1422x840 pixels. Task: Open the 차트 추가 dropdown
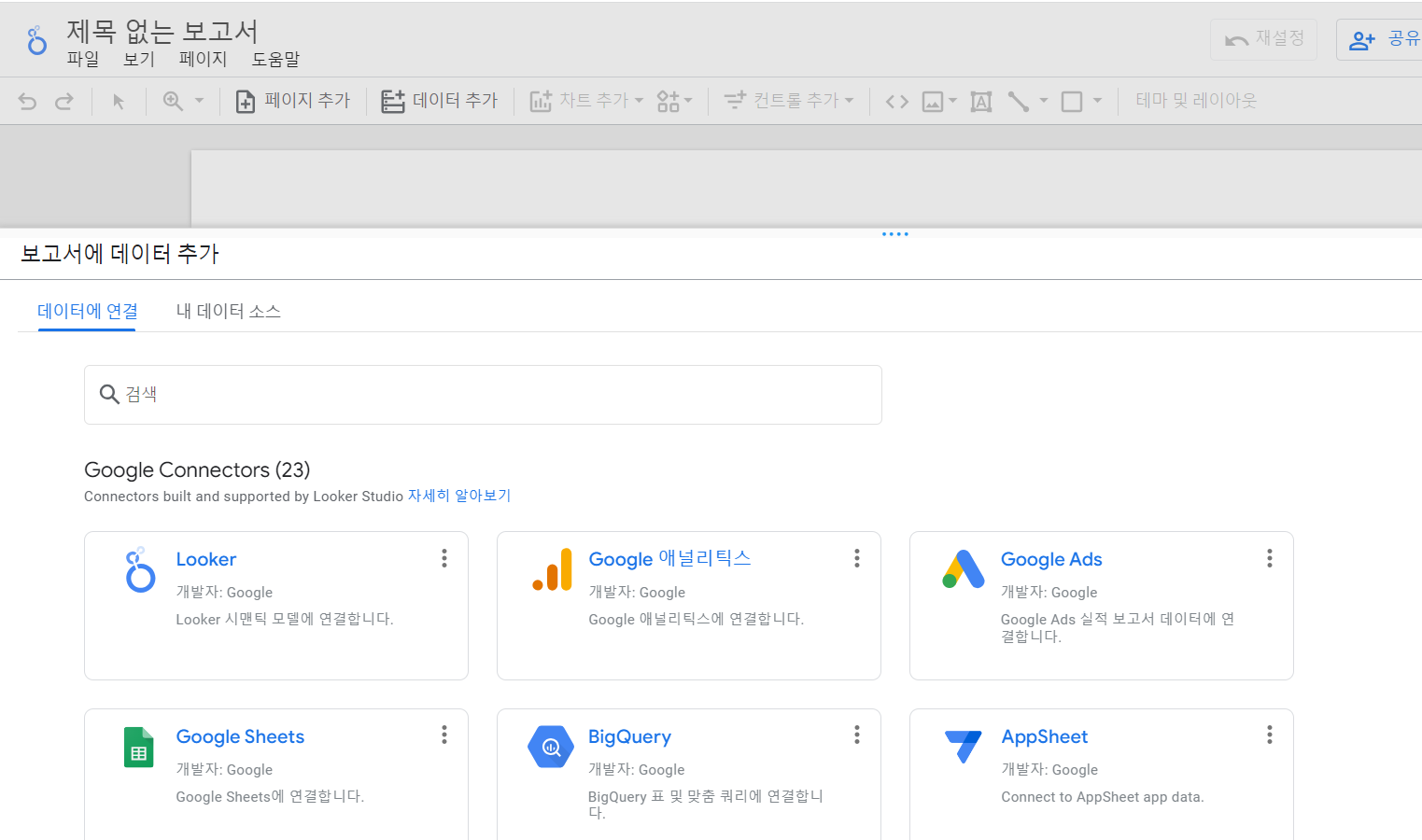pyautogui.click(x=586, y=101)
